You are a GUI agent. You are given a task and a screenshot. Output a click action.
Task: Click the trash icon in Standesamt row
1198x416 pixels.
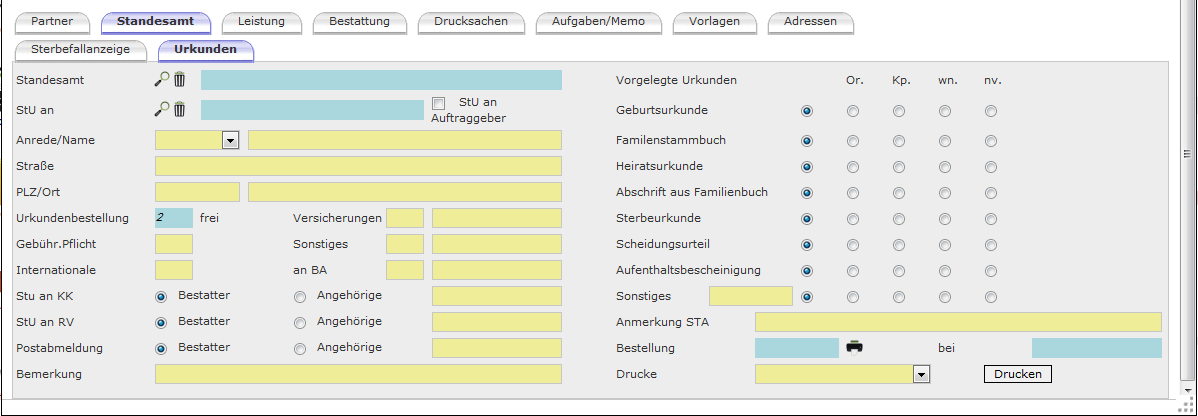[180, 80]
